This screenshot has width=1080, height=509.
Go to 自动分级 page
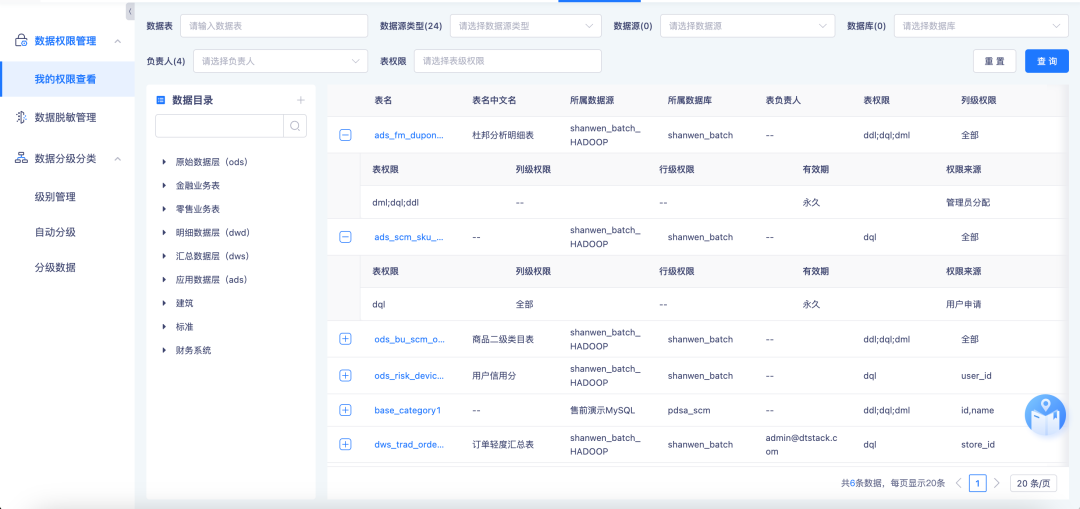point(55,232)
